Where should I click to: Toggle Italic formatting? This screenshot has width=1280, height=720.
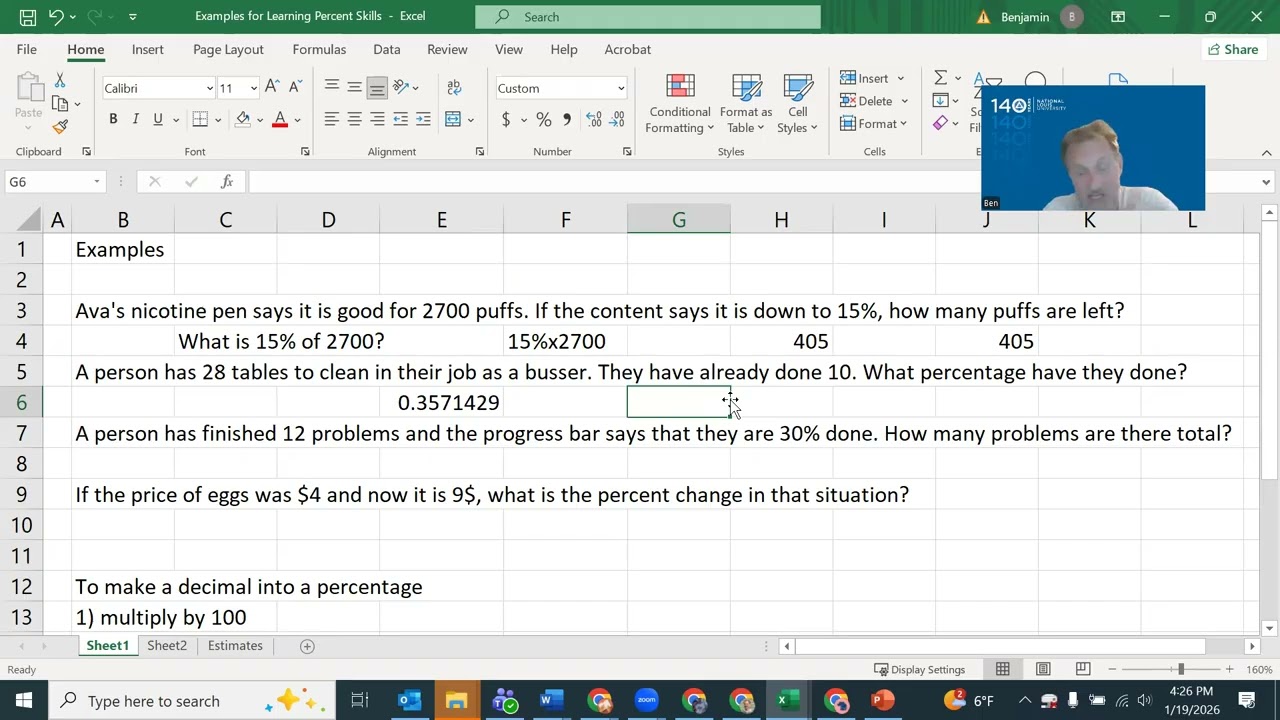136,119
